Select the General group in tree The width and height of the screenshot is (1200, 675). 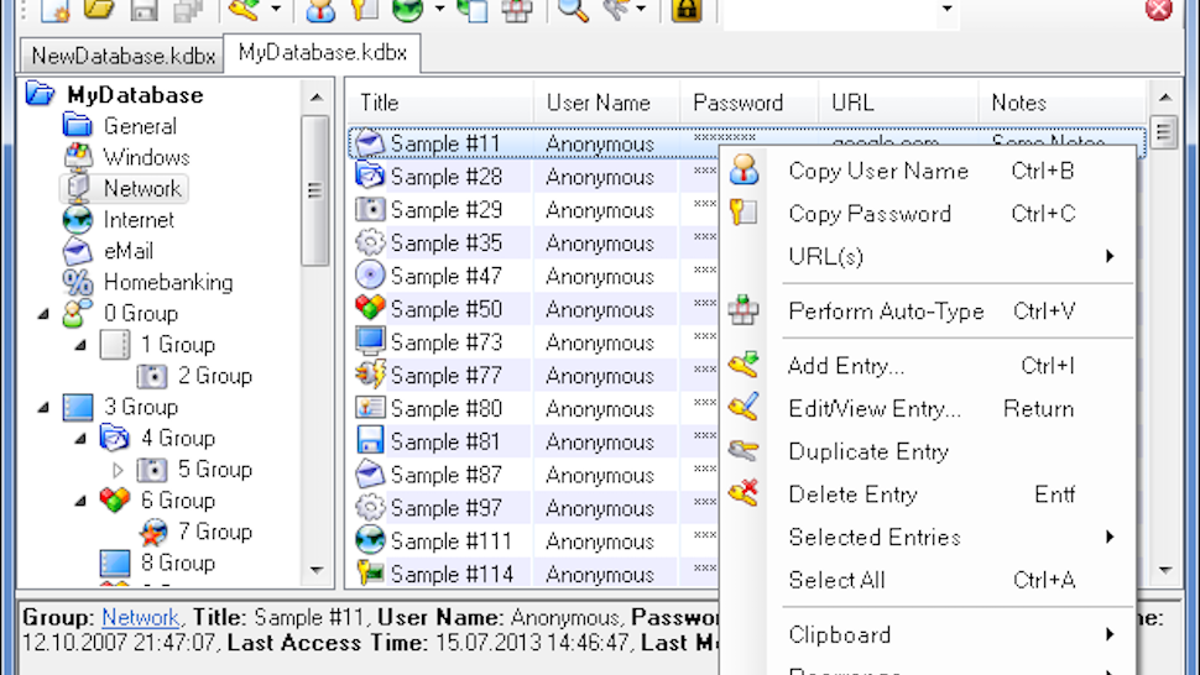pos(140,126)
